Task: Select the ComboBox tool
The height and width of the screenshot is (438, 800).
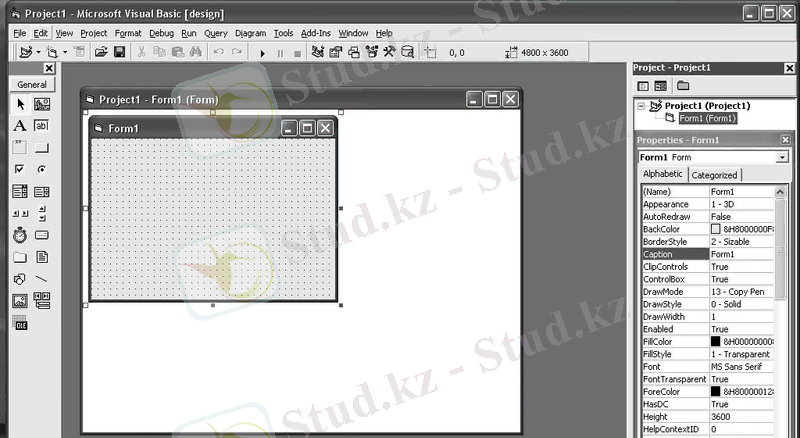Action: click(20, 191)
